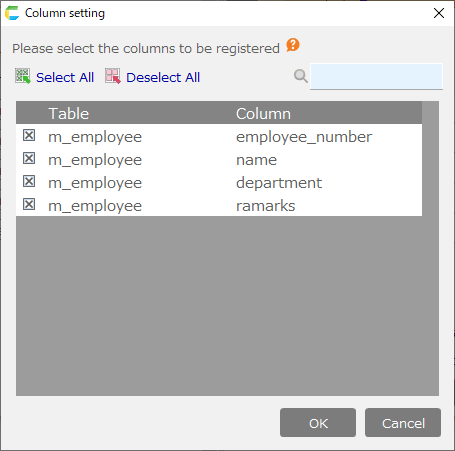Screen dimensions: 455x451
Task: Click m_employee in the name row
Action: 95,160
